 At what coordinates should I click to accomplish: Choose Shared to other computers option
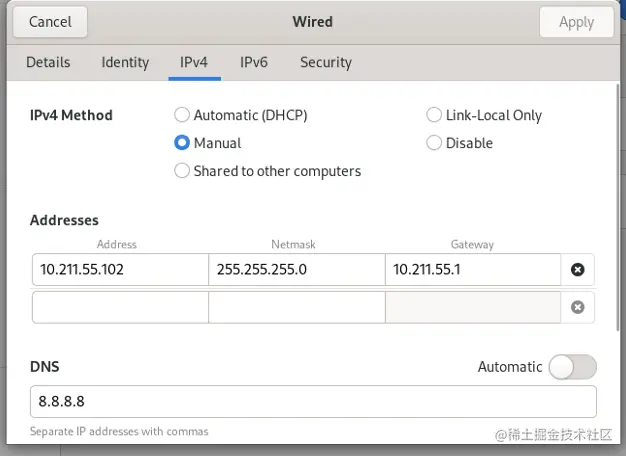pyautogui.click(x=182, y=171)
